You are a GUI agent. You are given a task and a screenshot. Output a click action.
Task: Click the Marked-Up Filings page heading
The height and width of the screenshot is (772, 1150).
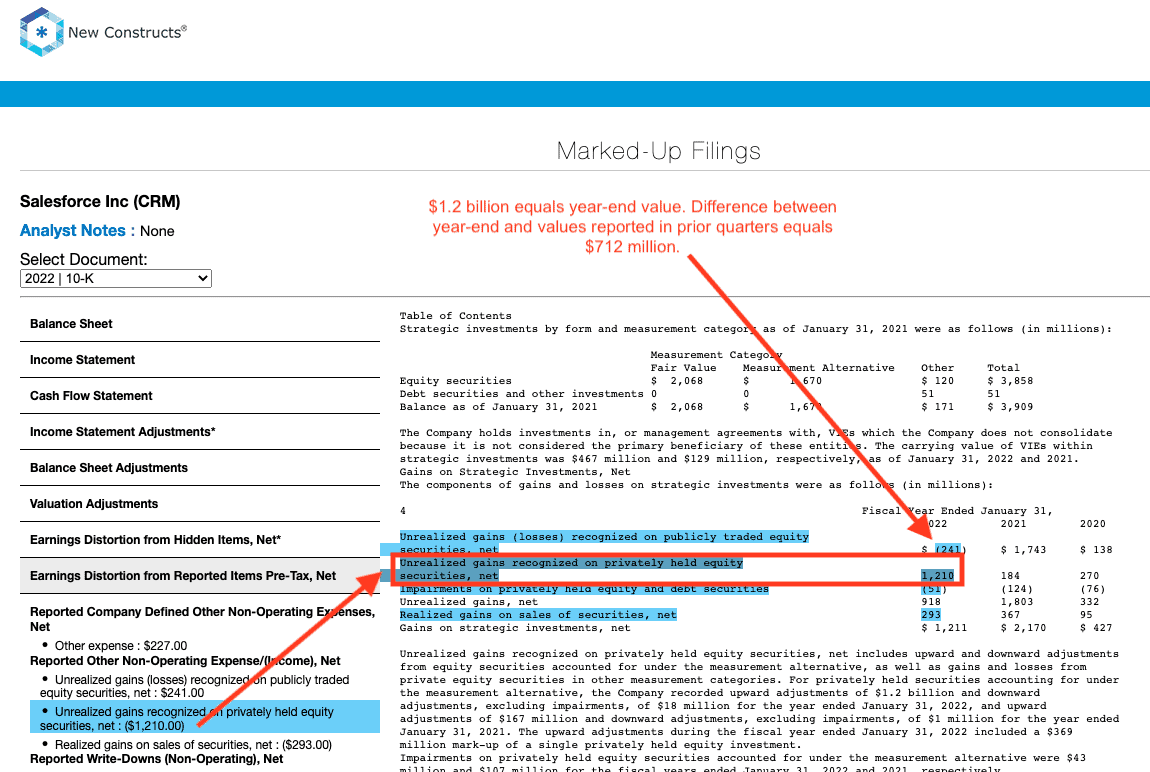(658, 151)
